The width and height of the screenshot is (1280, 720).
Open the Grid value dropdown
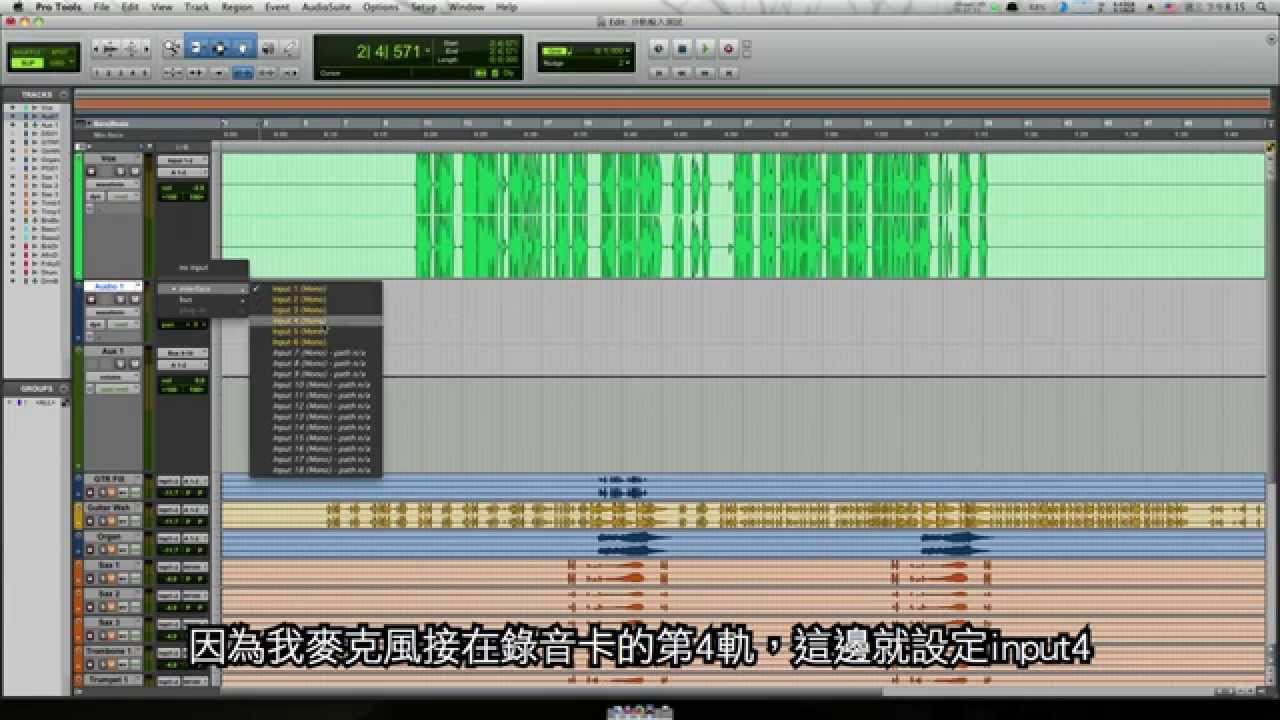(629, 50)
